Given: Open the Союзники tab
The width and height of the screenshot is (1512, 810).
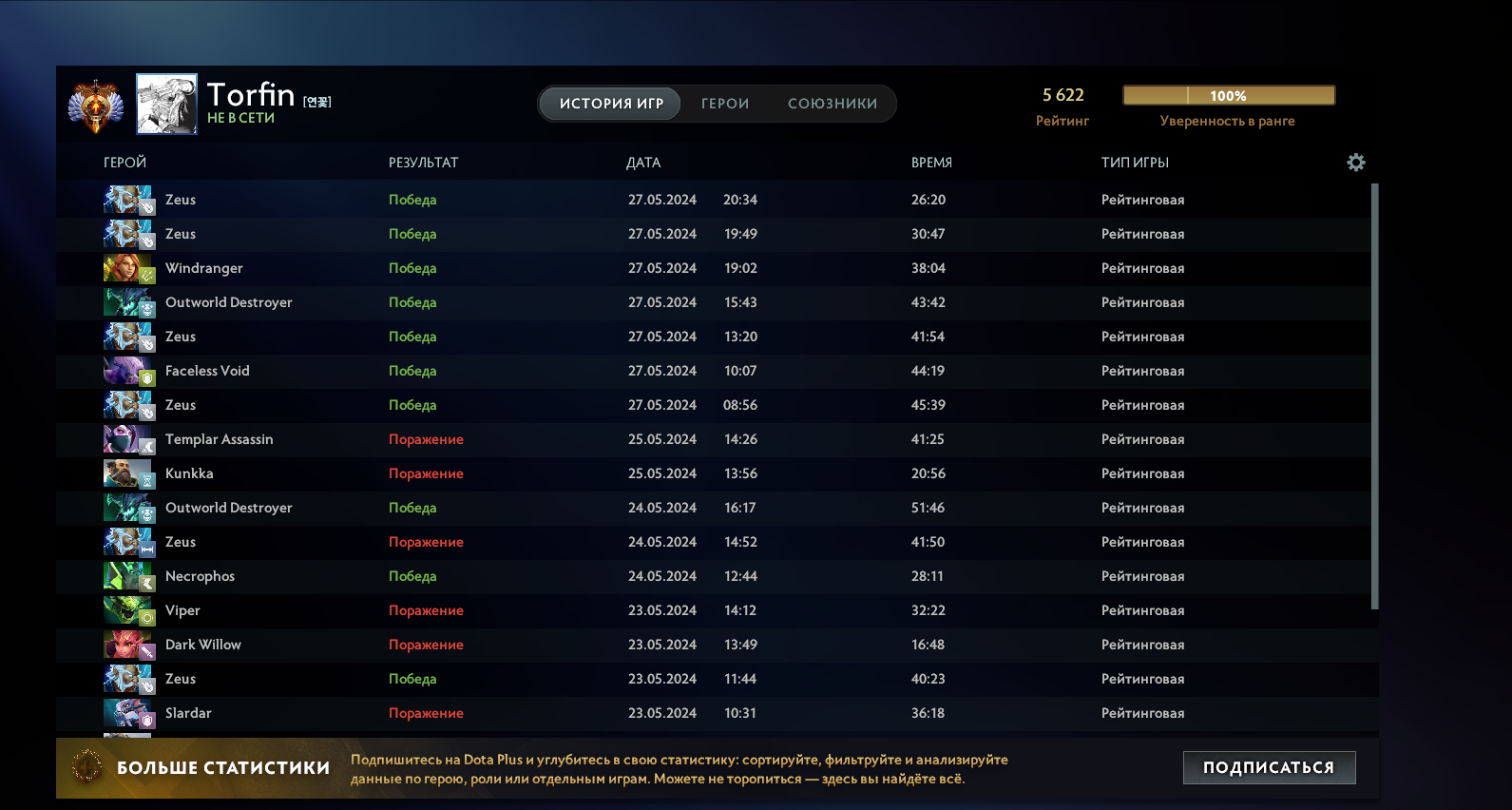Looking at the screenshot, I should pyautogui.click(x=833, y=104).
